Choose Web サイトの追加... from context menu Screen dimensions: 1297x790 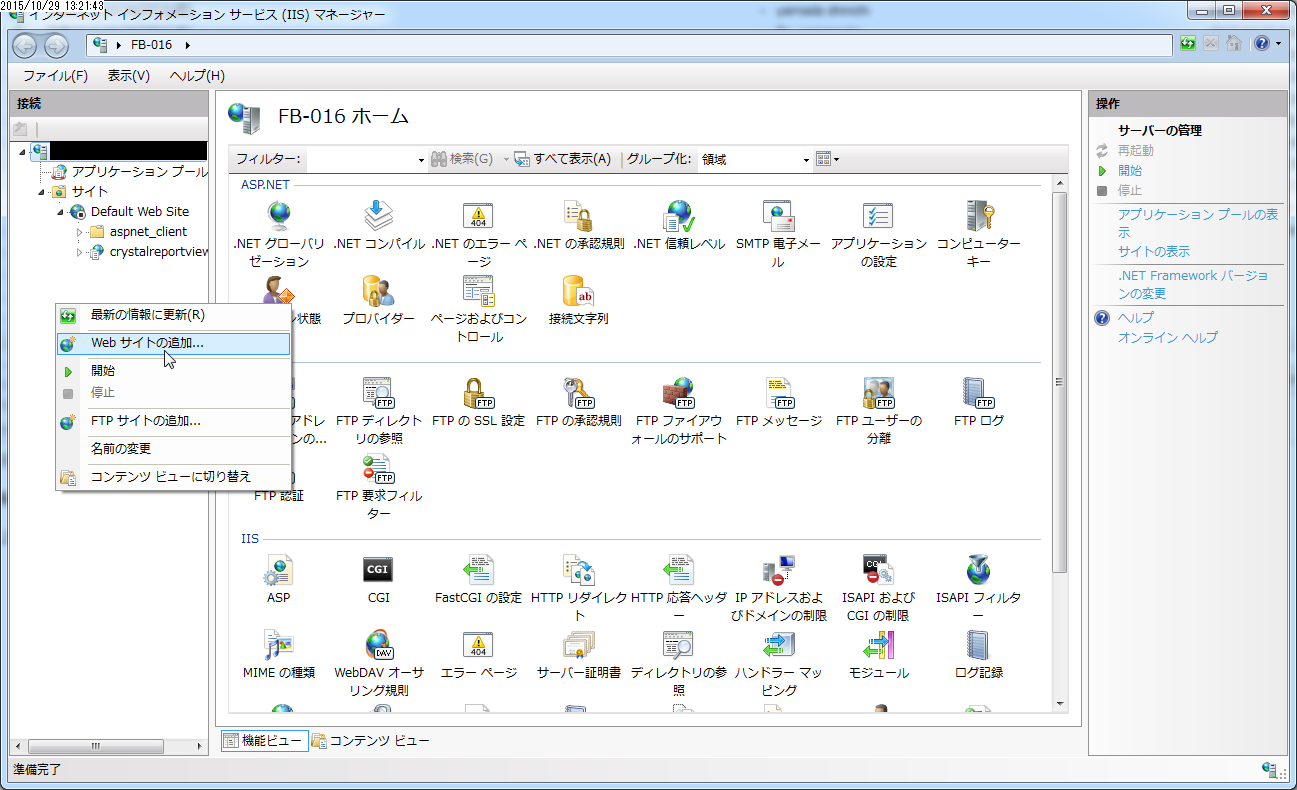click(173, 343)
